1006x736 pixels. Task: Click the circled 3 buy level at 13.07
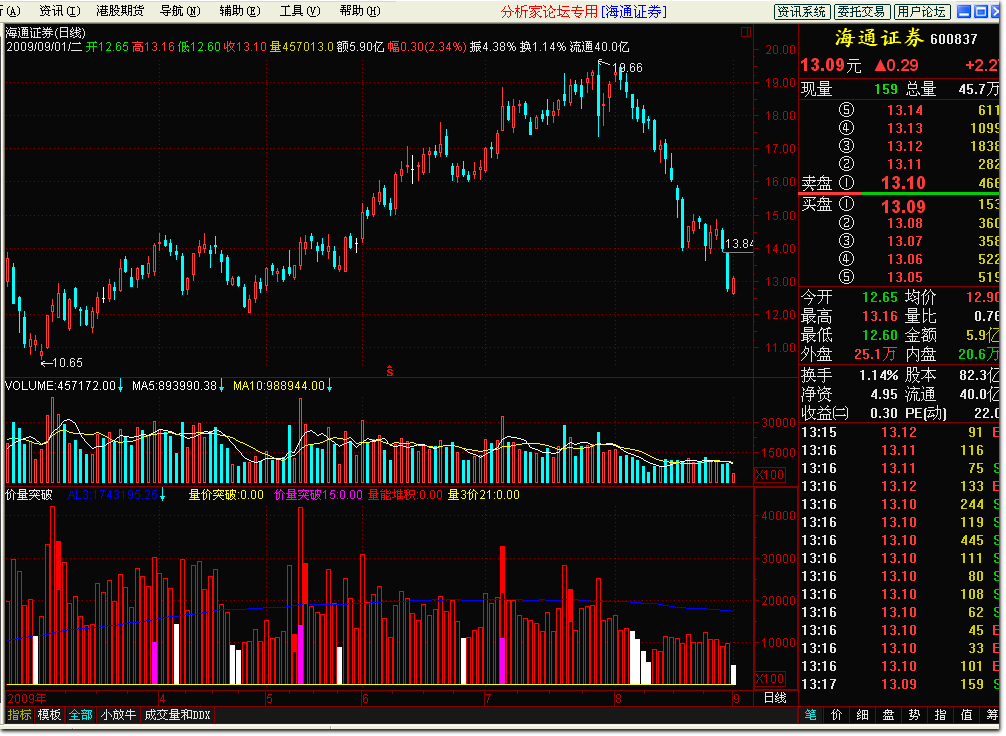pyautogui.click(x=847, y=241)
